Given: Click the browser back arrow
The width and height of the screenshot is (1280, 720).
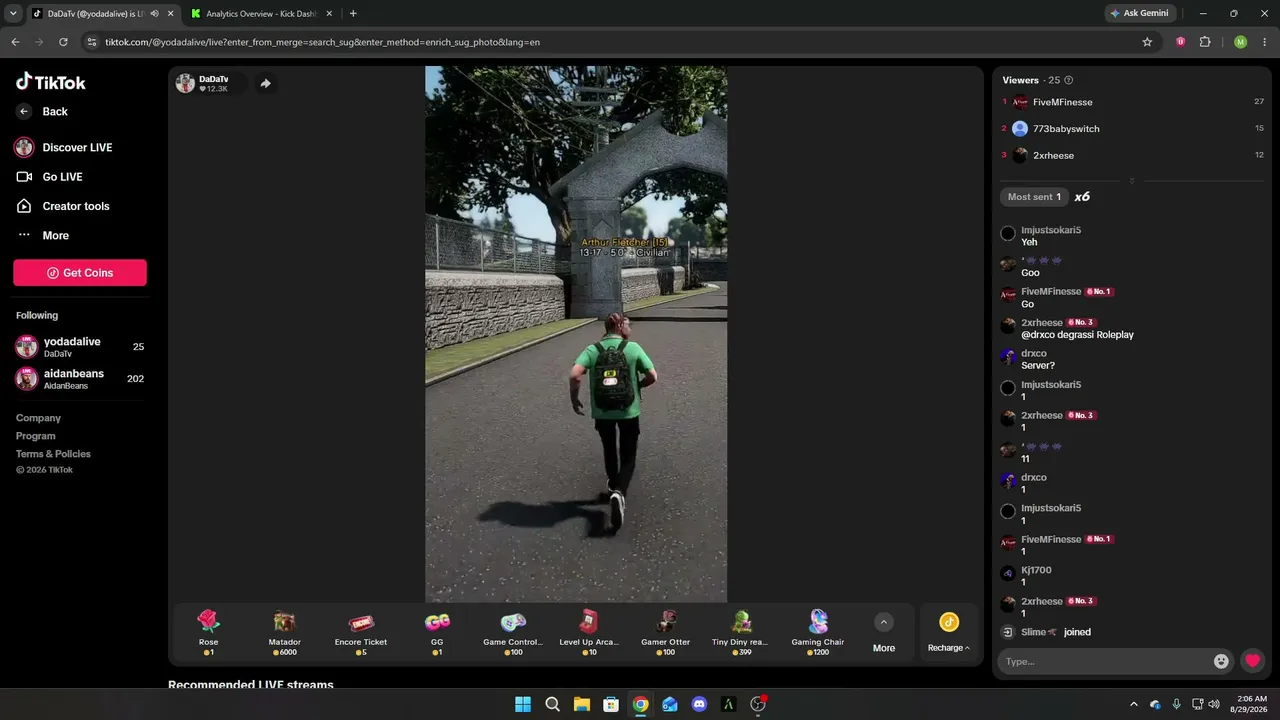Looking at the screenshot, I should coord(15,42).
